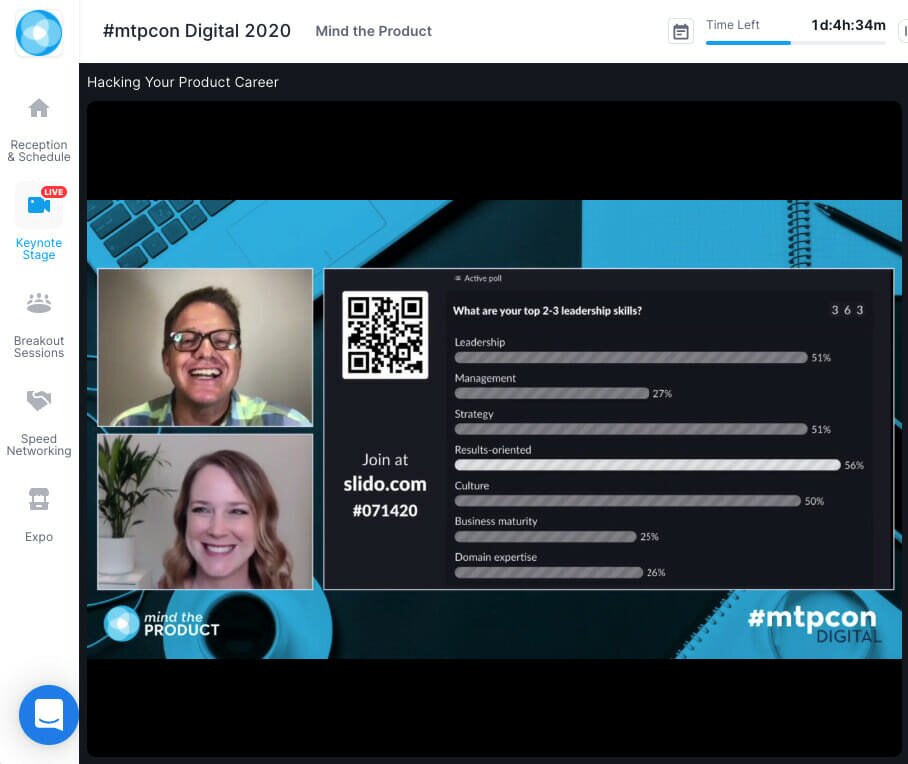The image size is (908, 764).
Task: Select the Expo sidebar label
Action: pos(38,537)
